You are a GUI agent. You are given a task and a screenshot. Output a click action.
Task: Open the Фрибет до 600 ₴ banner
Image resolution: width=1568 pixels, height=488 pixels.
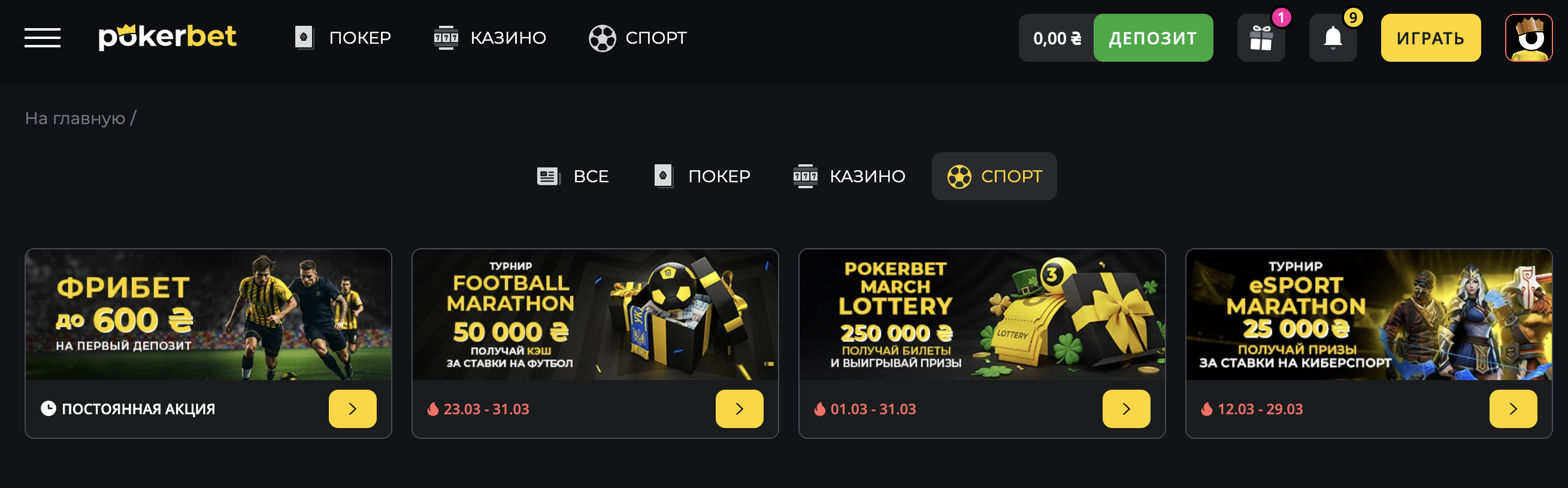(208, 315)
